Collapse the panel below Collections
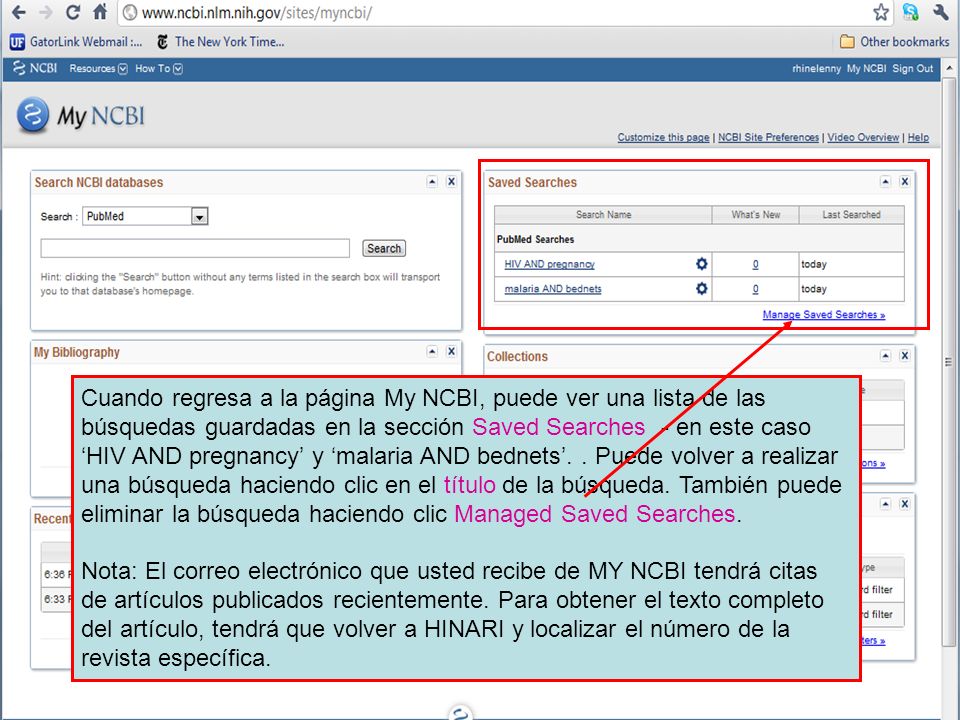 (885, 504)
